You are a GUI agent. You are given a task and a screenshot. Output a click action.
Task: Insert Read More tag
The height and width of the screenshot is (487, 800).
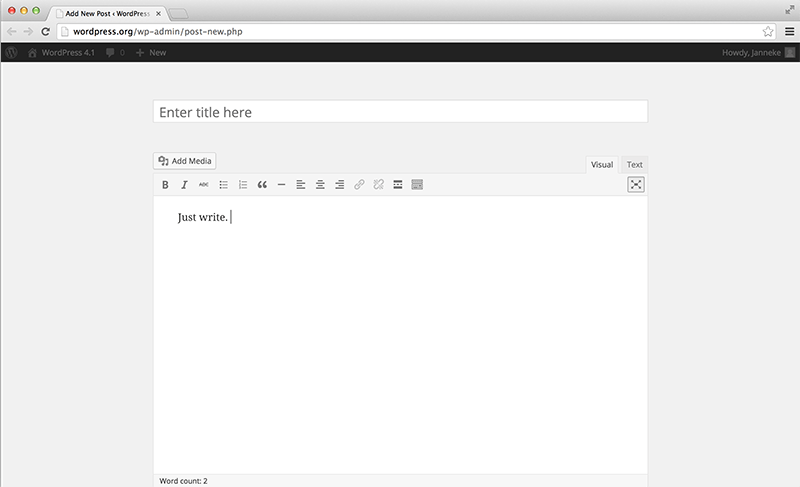pyautogui.click(x=397, y=185)
